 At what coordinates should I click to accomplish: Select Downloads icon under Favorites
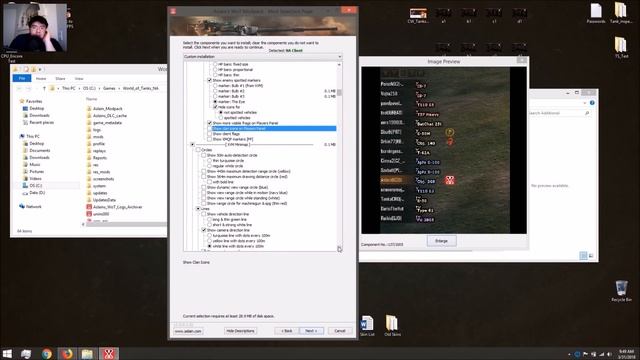[25, 115]
